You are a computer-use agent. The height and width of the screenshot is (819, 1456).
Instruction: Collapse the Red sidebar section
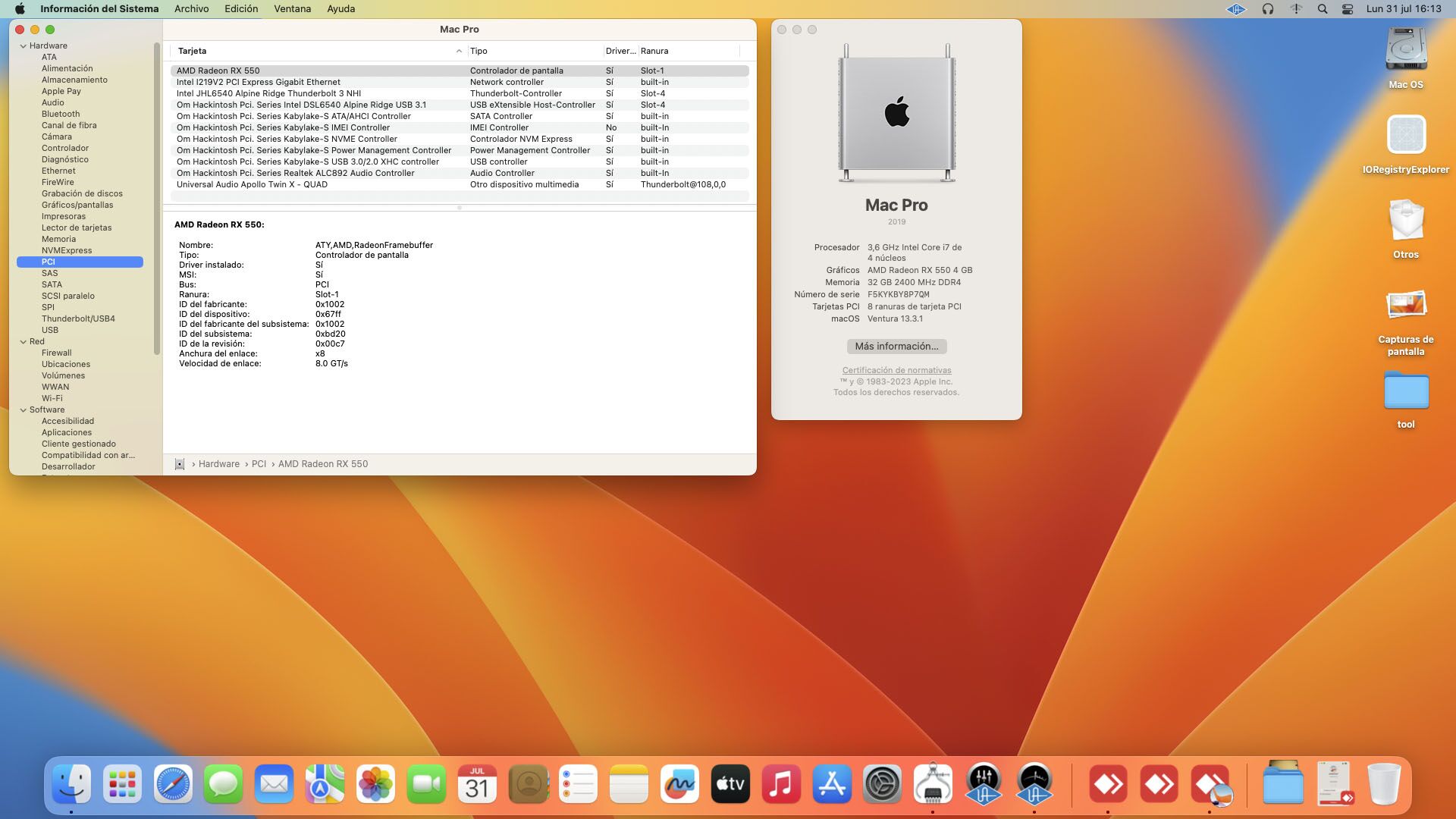pyautogui.click(x=23, y=342)
